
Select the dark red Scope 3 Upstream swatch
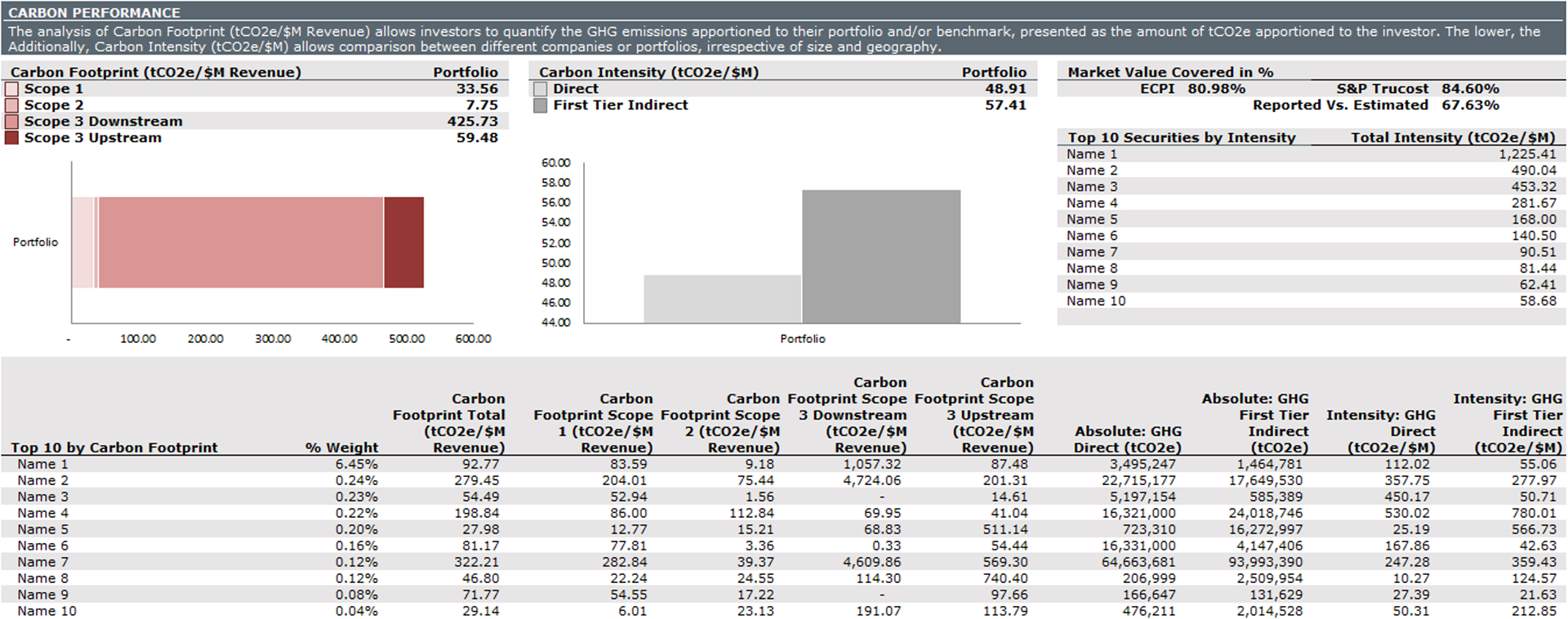pyautogui.click(x=11, y=138)
